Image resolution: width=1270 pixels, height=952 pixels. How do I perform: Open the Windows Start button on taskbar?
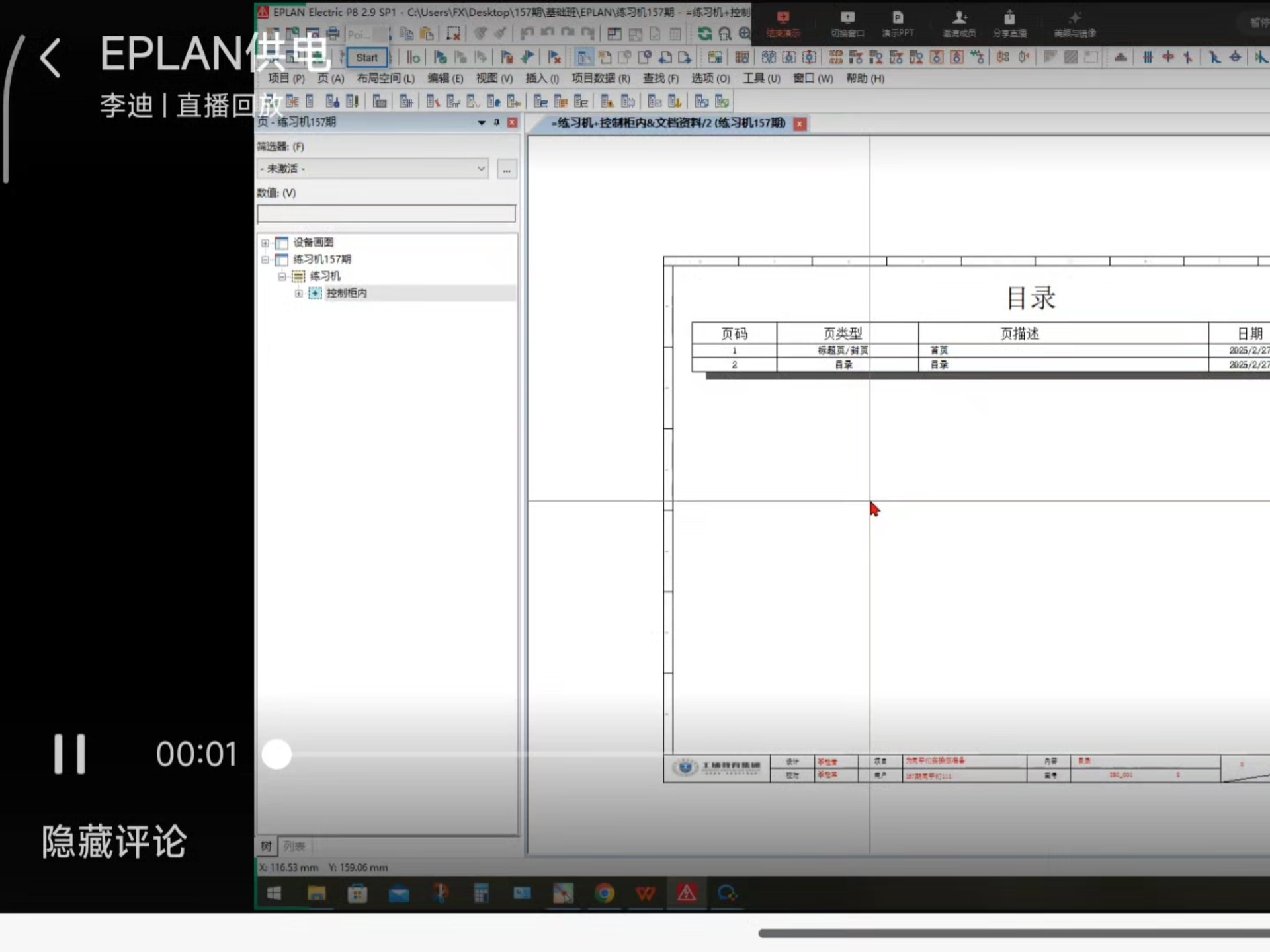click(x=274, y=894)
